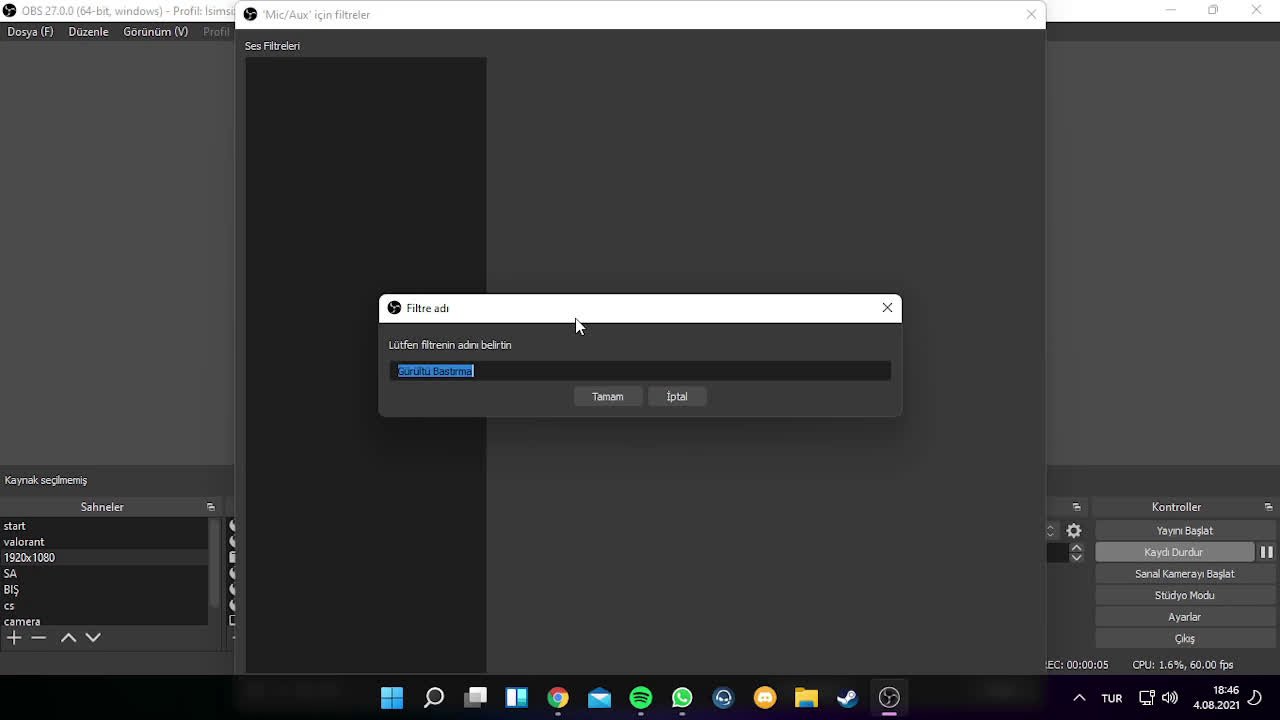The width and height of the screenshot is (1280, 720).
Task: Move scene down using the down arrow icon
Action: [x=93, y=637]
